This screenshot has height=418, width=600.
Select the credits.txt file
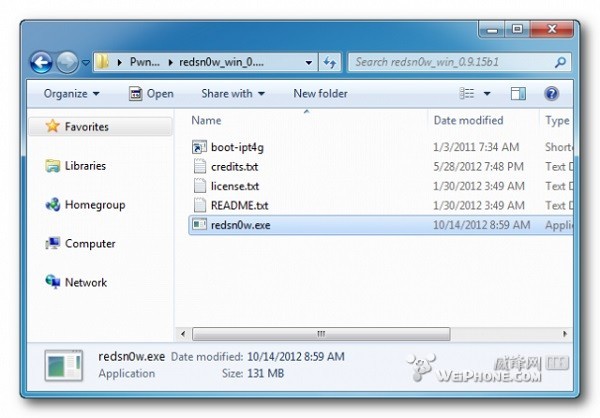point(234,167)
